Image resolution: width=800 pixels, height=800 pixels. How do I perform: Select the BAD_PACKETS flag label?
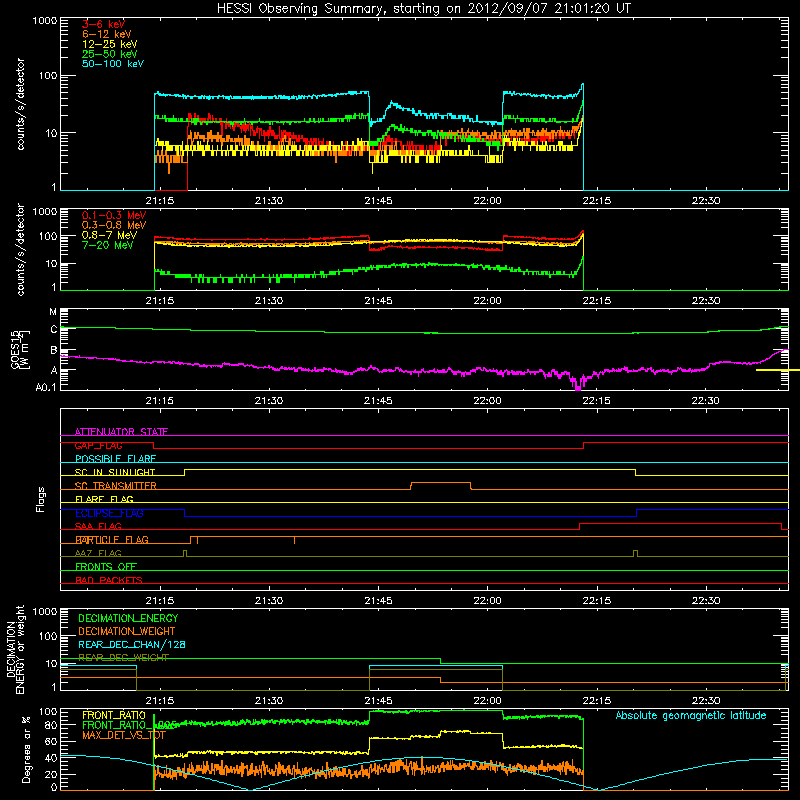pyautogui.click(x=109, y=580)
